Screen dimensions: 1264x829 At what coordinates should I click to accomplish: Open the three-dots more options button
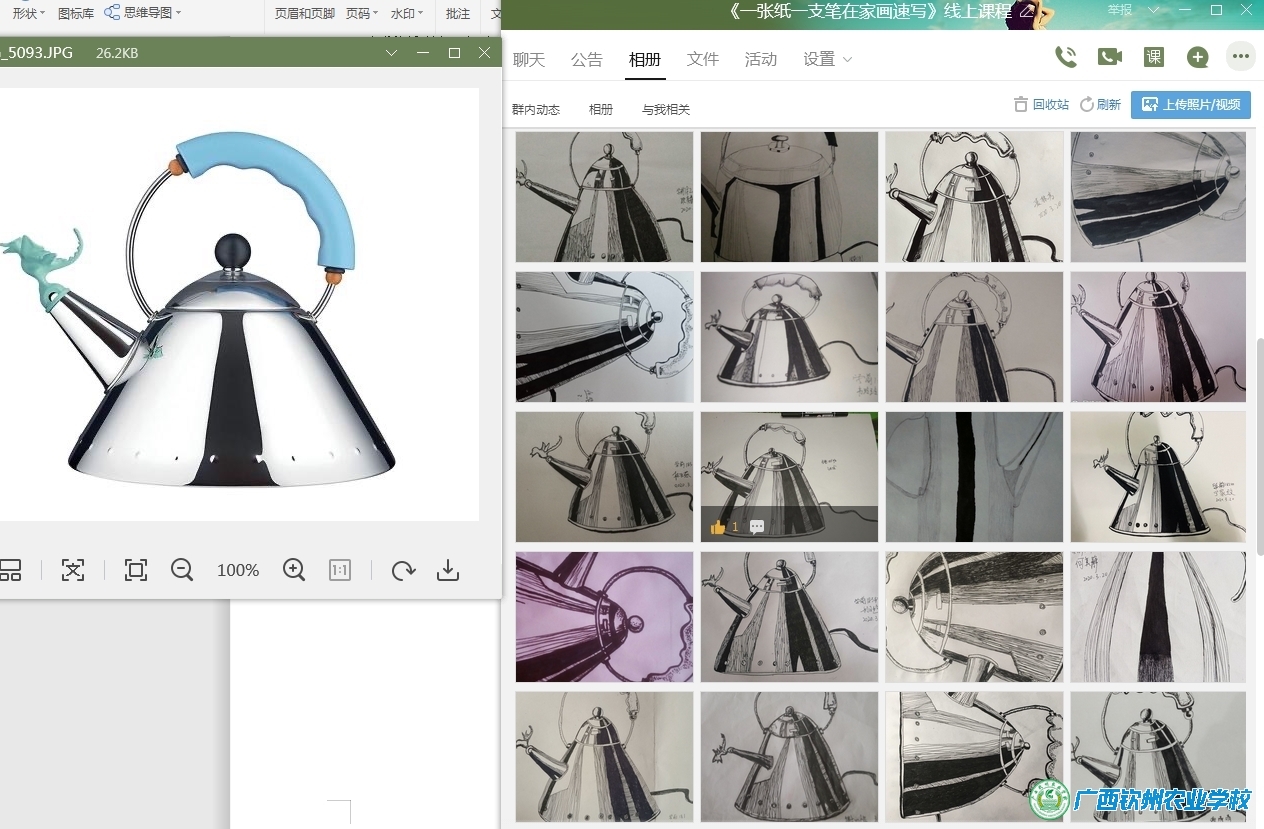(1241, 57)
